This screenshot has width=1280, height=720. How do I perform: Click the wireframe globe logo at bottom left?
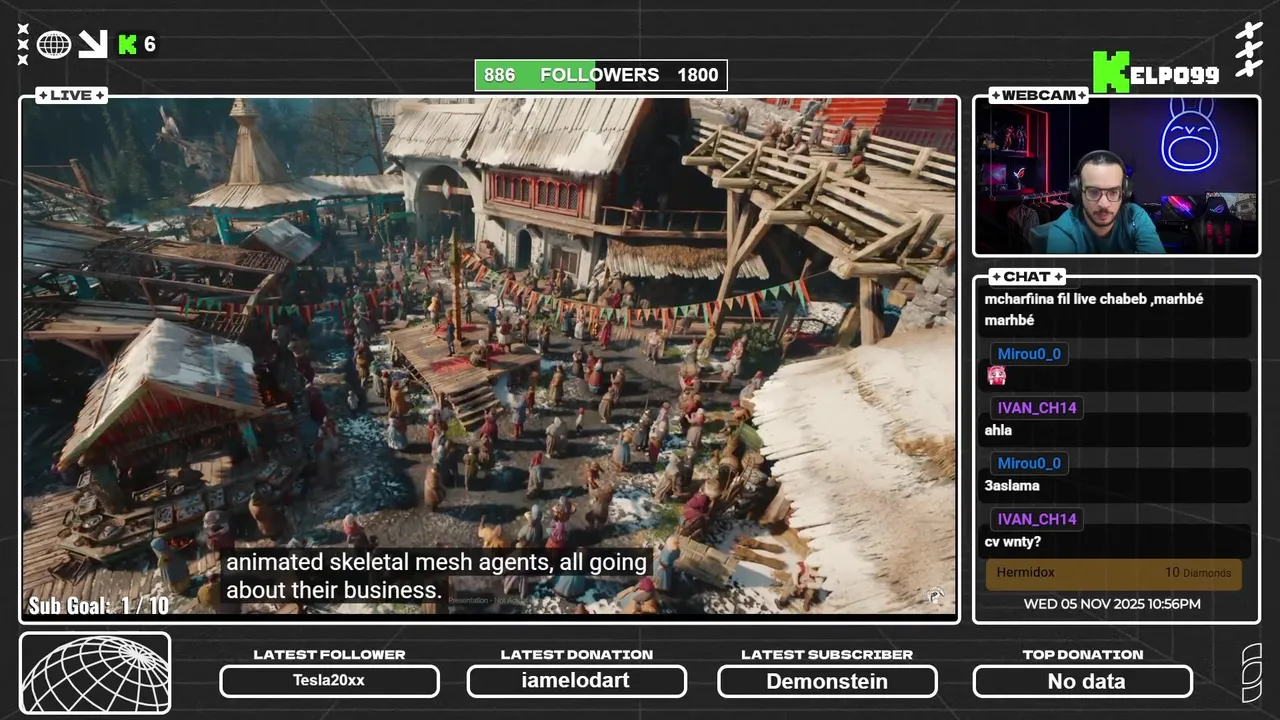95,673
